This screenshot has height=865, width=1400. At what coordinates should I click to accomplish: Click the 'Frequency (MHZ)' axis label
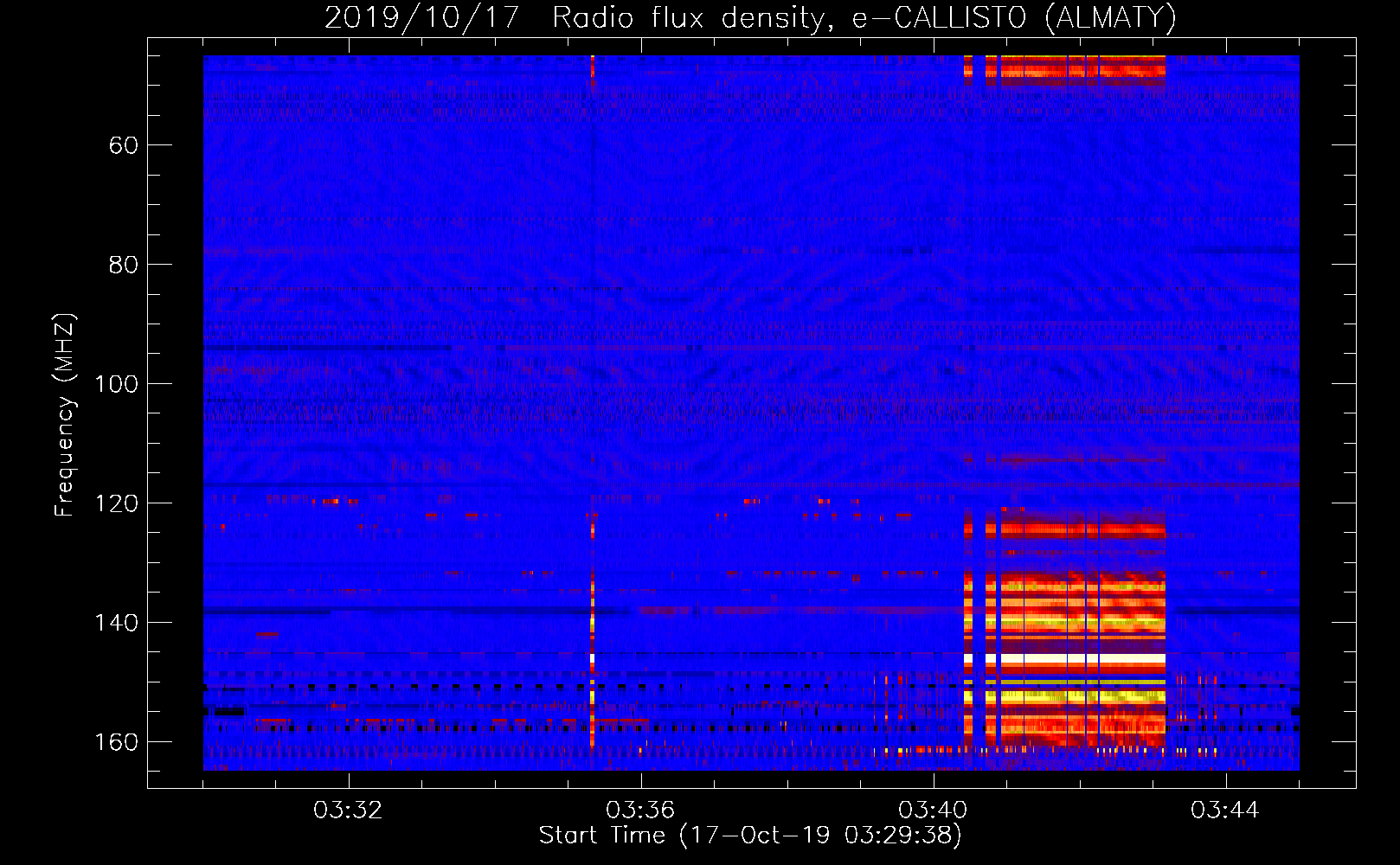[65, 414]
